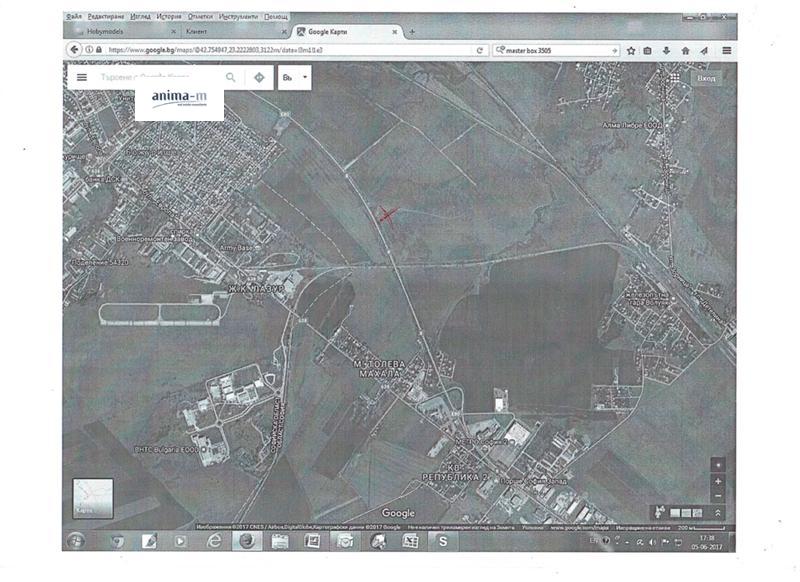Expand the language dropdown arrow
Image resolution: width=800 pixels, height=582 pixels.
coord(305,76)
